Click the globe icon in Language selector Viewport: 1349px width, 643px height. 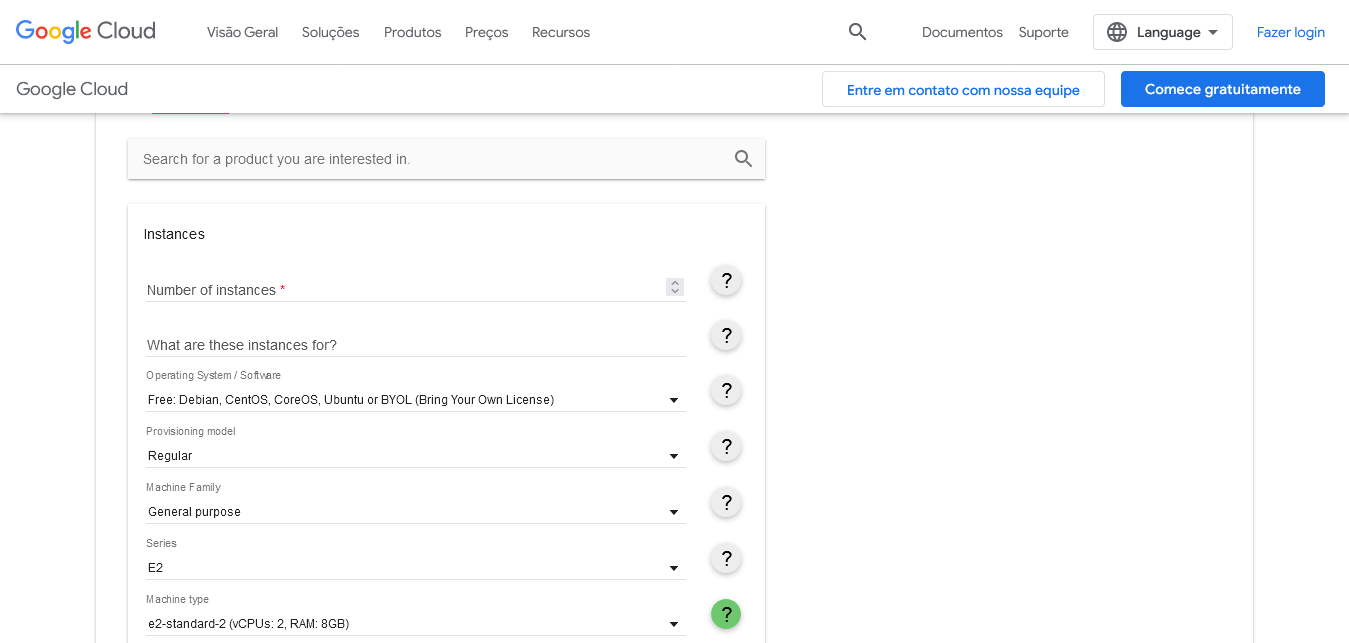click(x=1117, y=32)
